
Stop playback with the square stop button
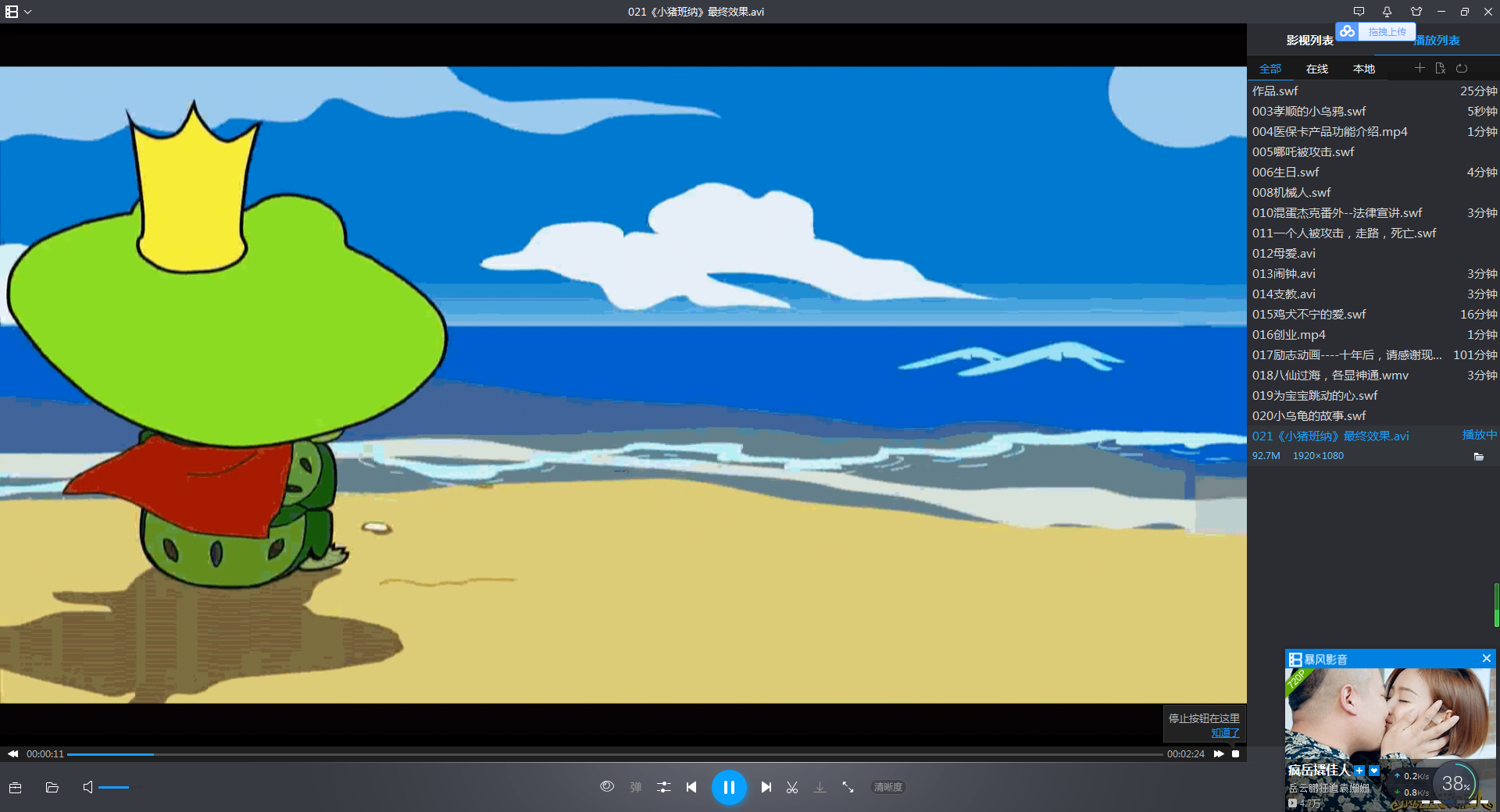coord(1236,754)
